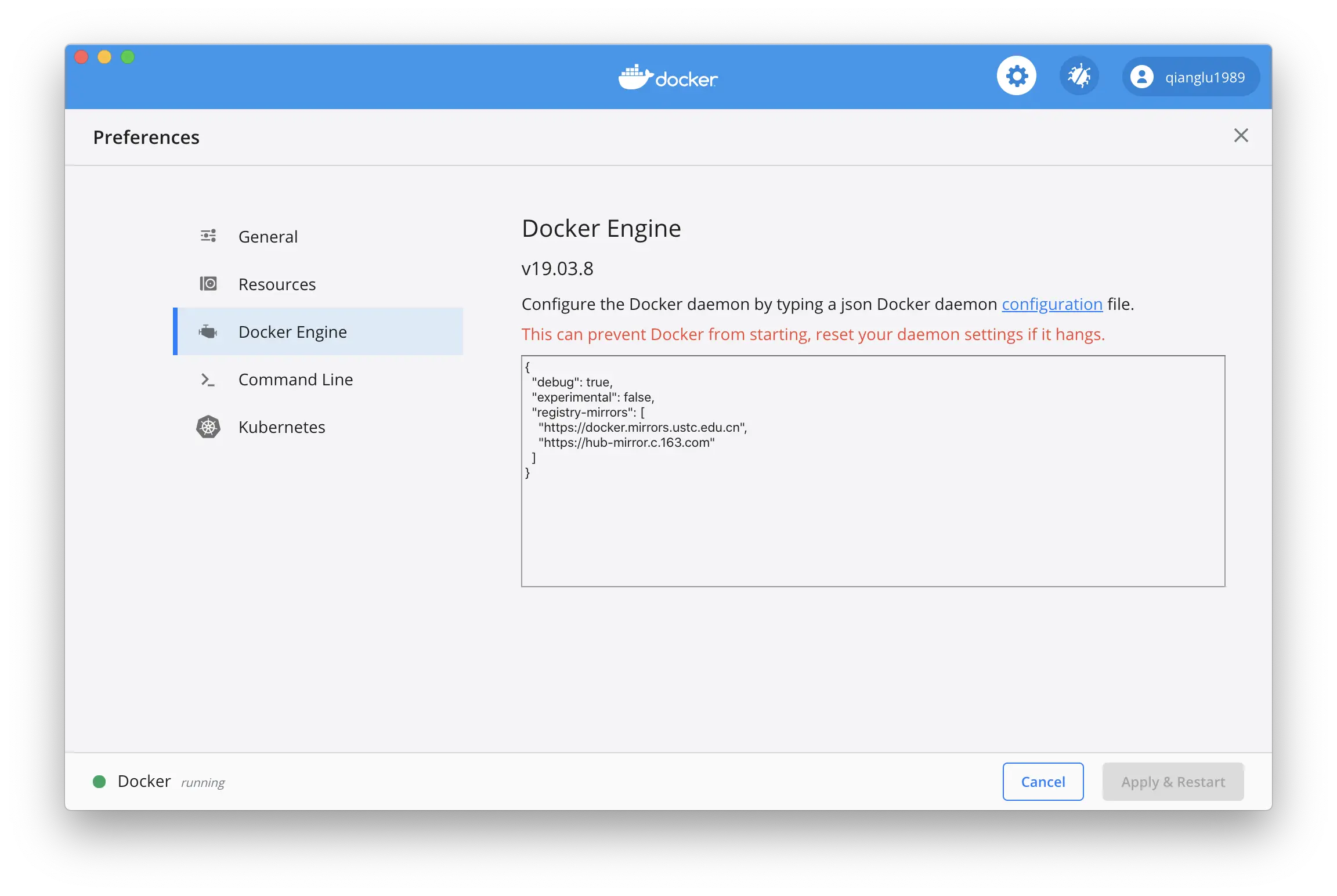
Task: Select the Command Line tab
Action: (x=295, y=380)
